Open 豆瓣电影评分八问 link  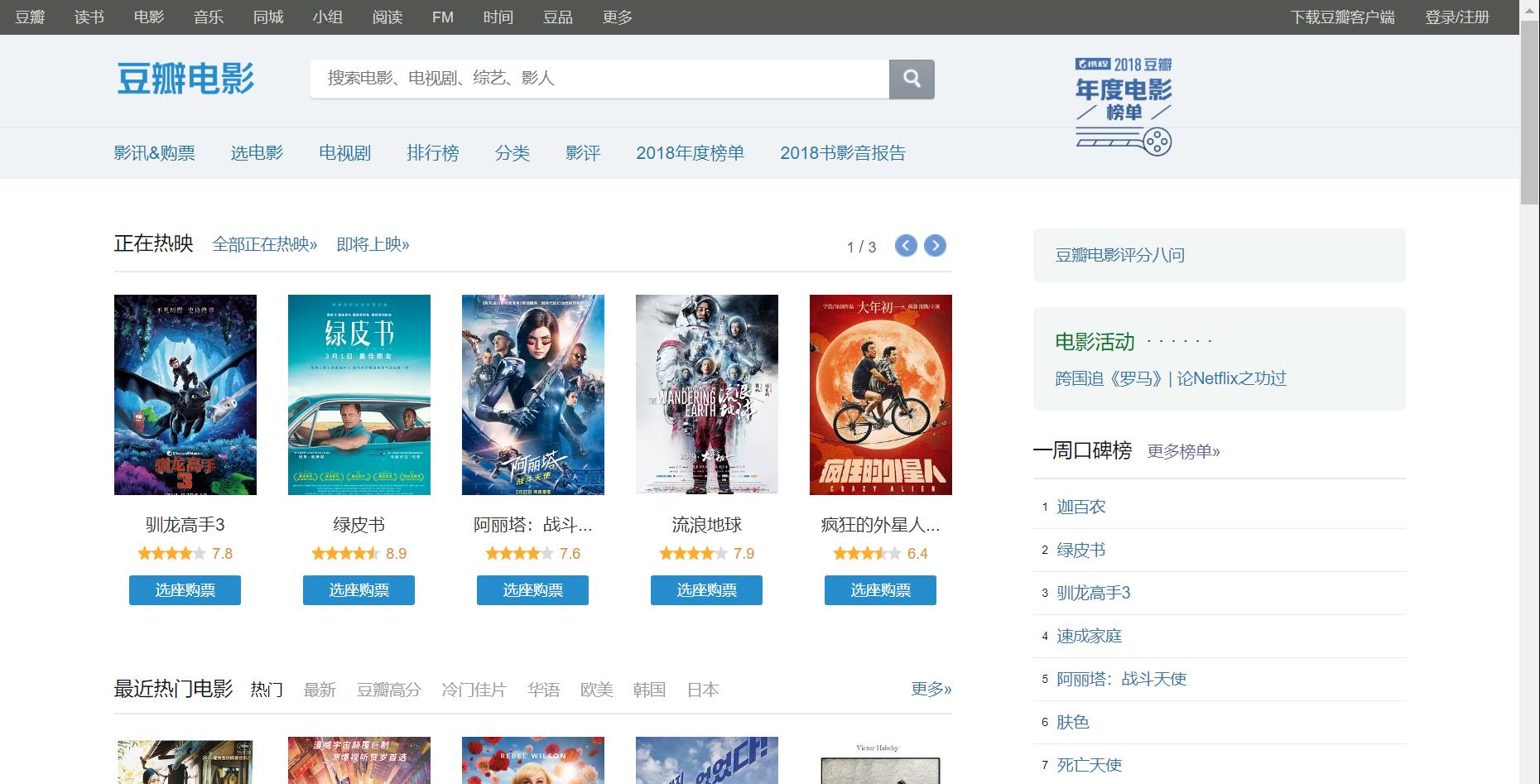[1119, 255]
